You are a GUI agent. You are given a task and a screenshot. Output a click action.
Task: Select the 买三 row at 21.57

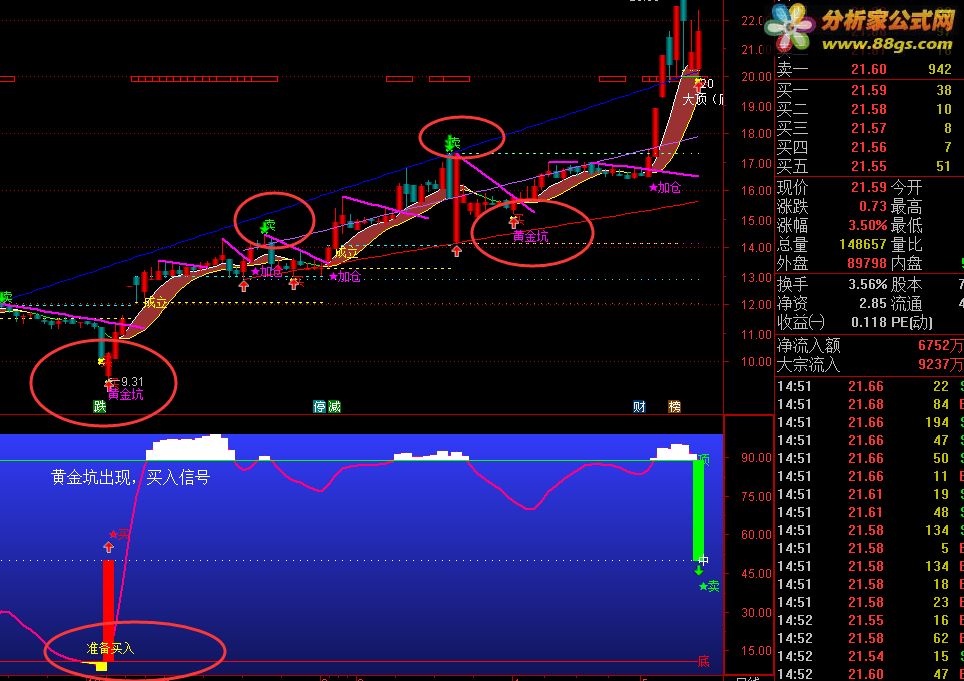[x=867, y=128]
